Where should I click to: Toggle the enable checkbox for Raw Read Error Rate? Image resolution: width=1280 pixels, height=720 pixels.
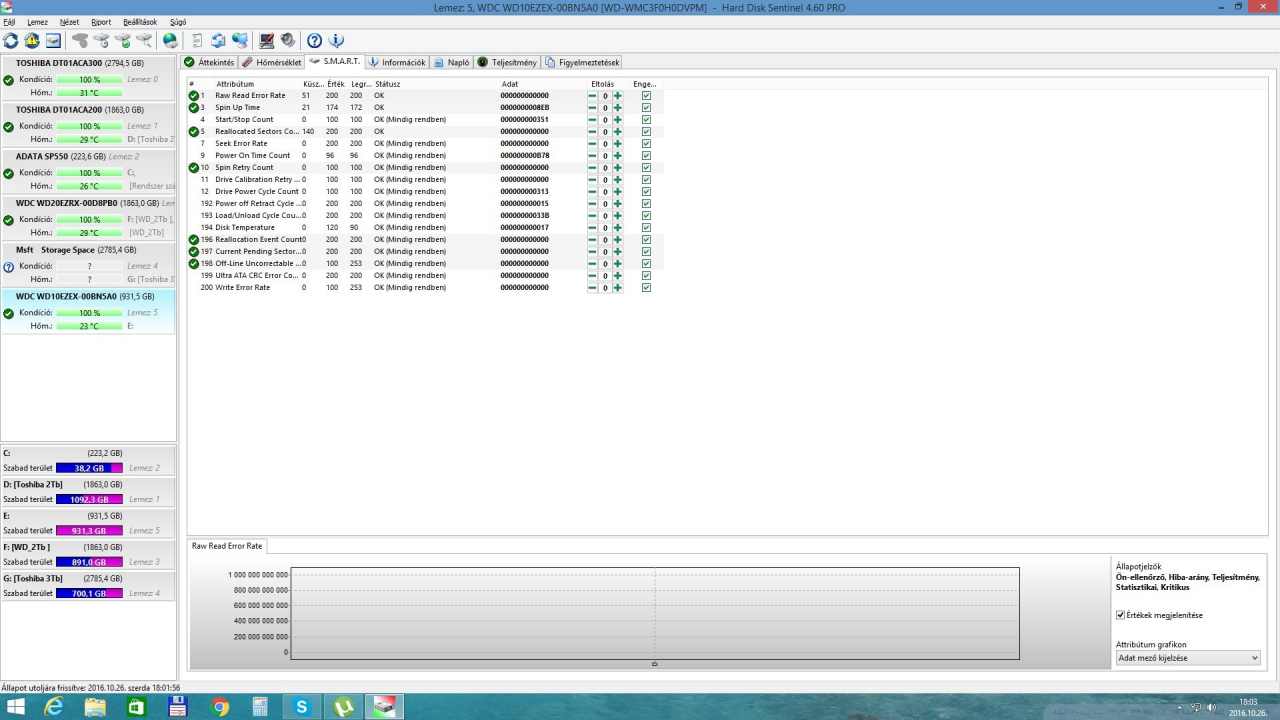pos(646,95)
